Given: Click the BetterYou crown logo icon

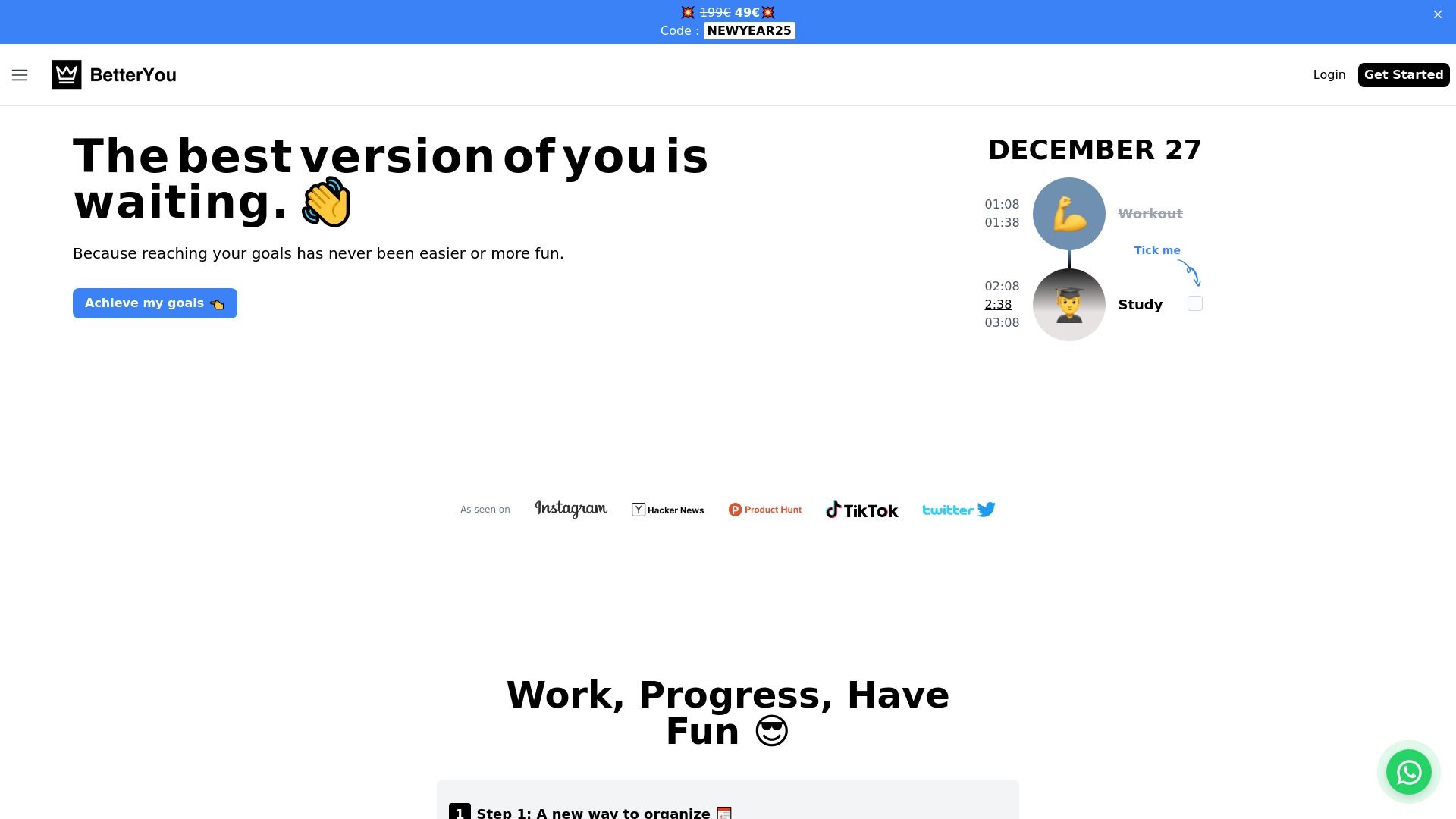Looking at the screenshot, I should pos(66,75).
